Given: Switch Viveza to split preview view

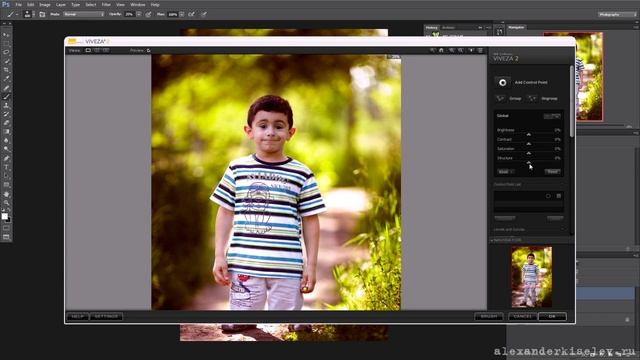Looking at the screenshot, I should [x=97, y=50].
